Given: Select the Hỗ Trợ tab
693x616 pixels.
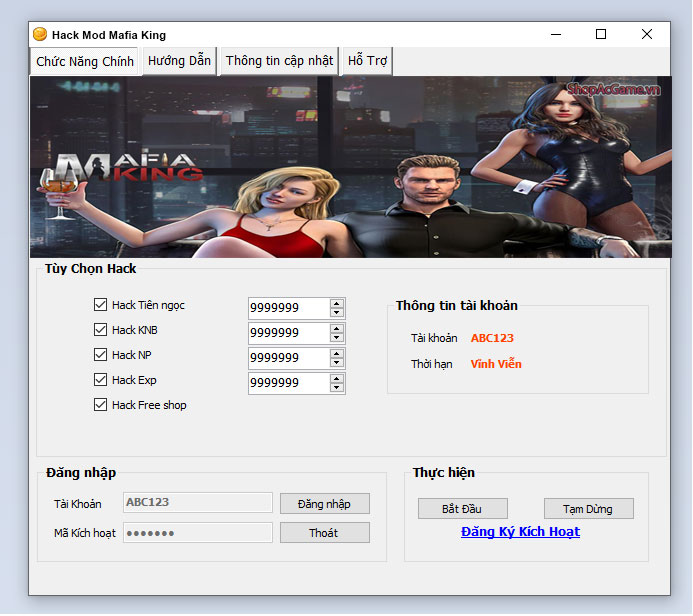Looking at the screenshot, I should click(367, 61).
